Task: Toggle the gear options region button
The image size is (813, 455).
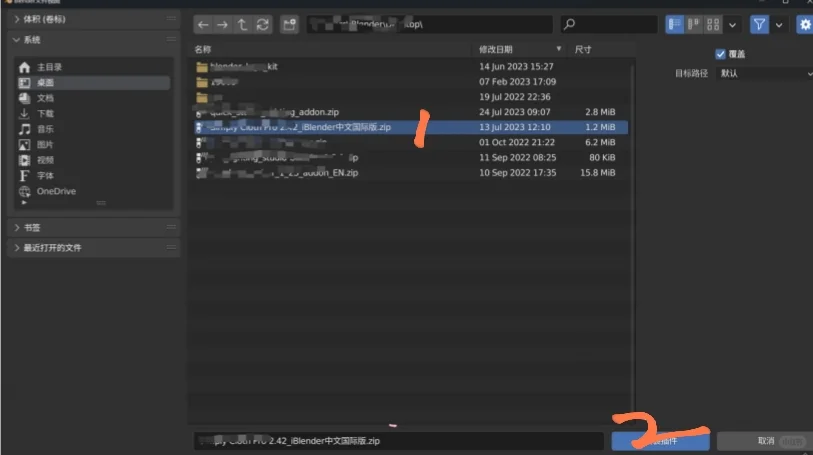Action: [x=804, y=24]
